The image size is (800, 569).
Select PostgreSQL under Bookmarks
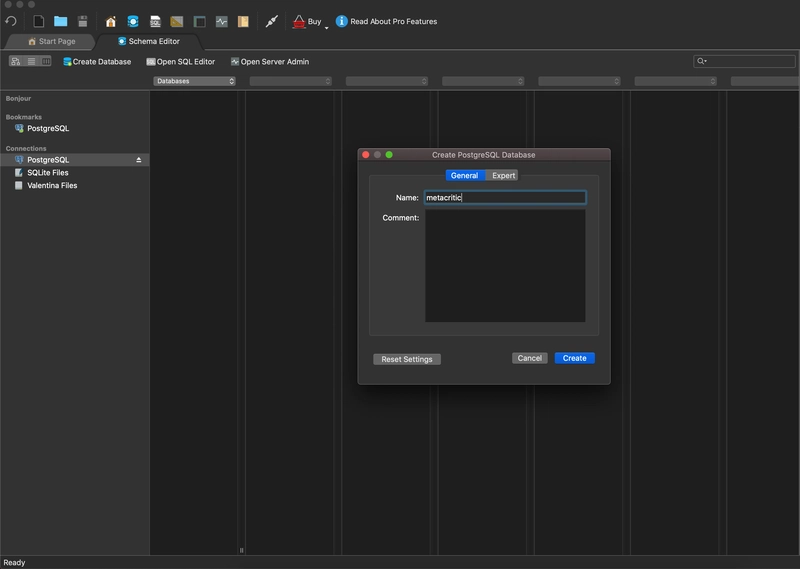(x=48, y=128)
